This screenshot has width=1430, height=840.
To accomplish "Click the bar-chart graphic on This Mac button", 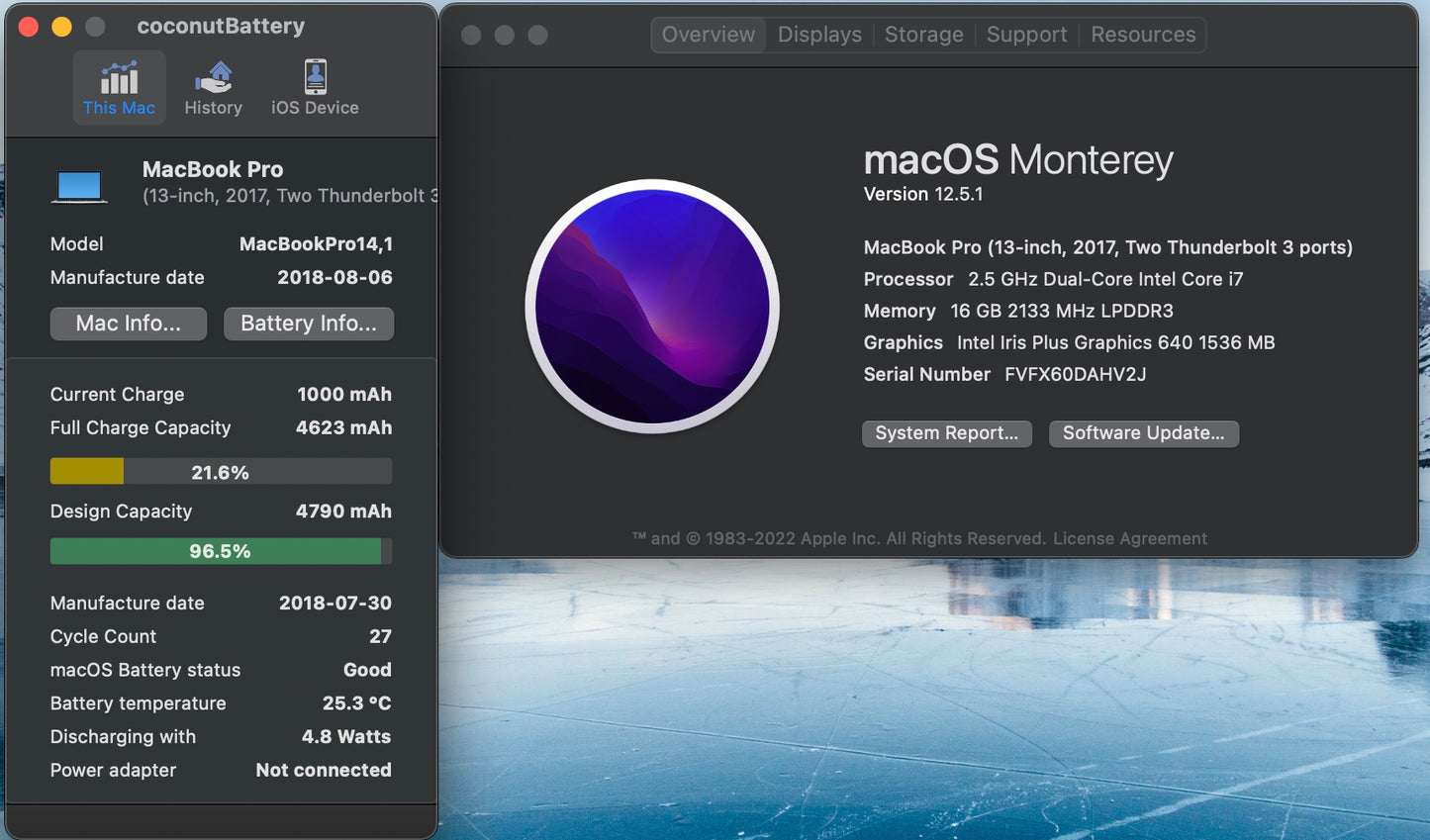I will click(119, 75).
